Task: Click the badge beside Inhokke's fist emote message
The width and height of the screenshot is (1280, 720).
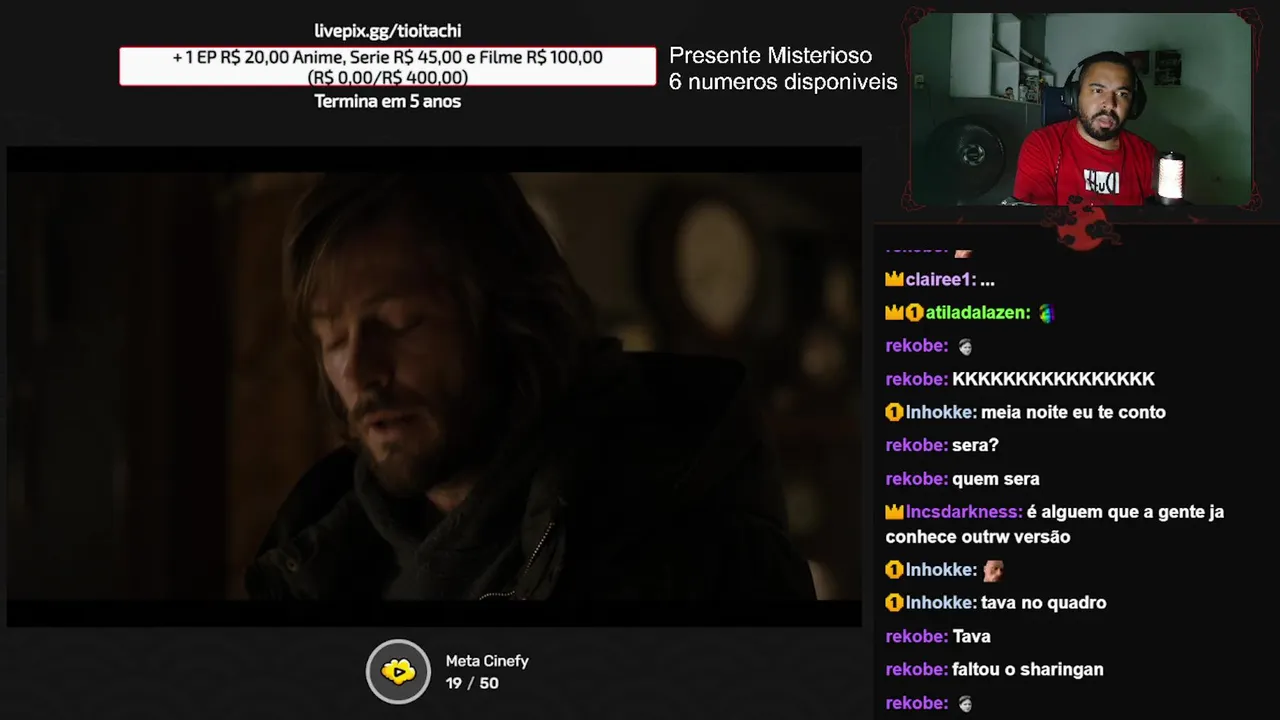Action: pyautogui.click(x=894, y=570)
